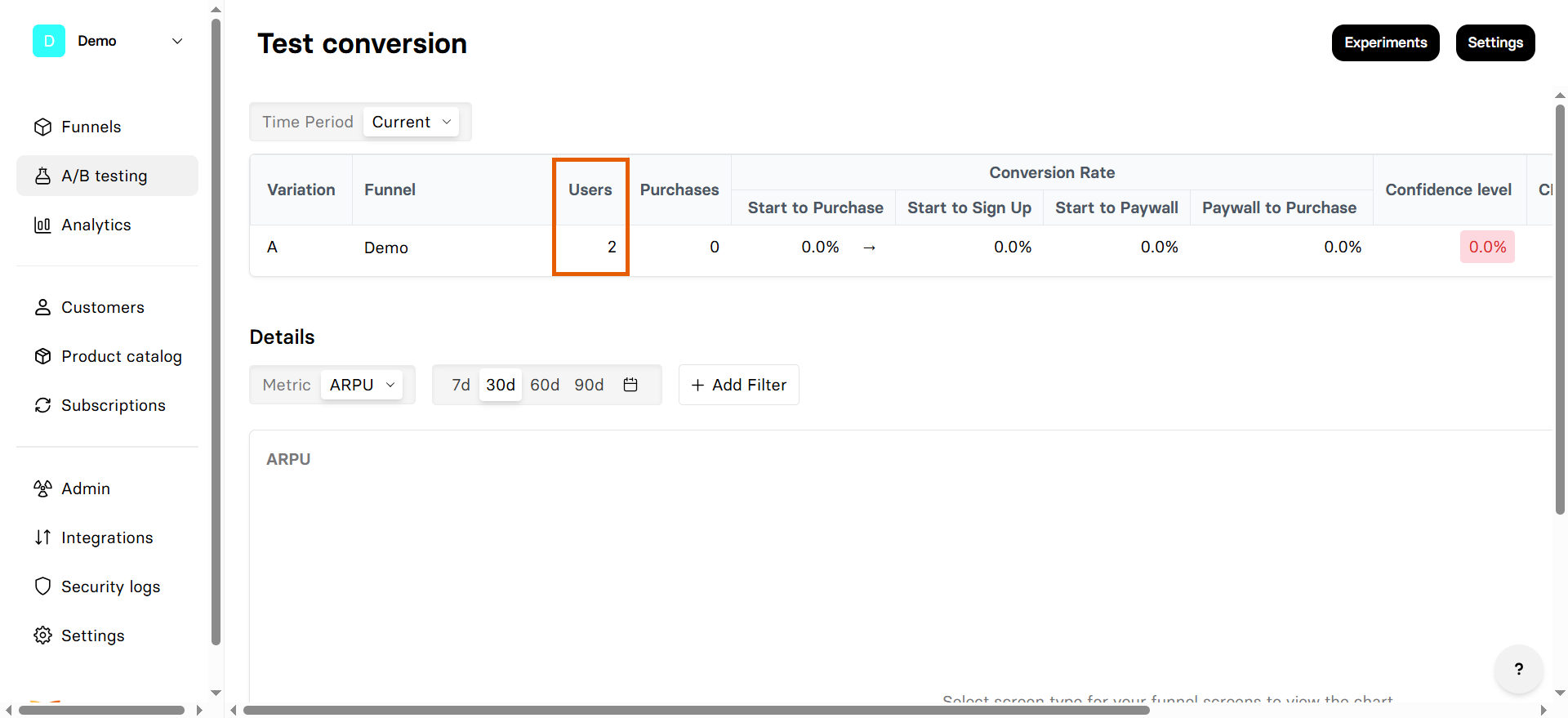Click the Variation column header
1568x718 pixels.
(x=301, y=190)
